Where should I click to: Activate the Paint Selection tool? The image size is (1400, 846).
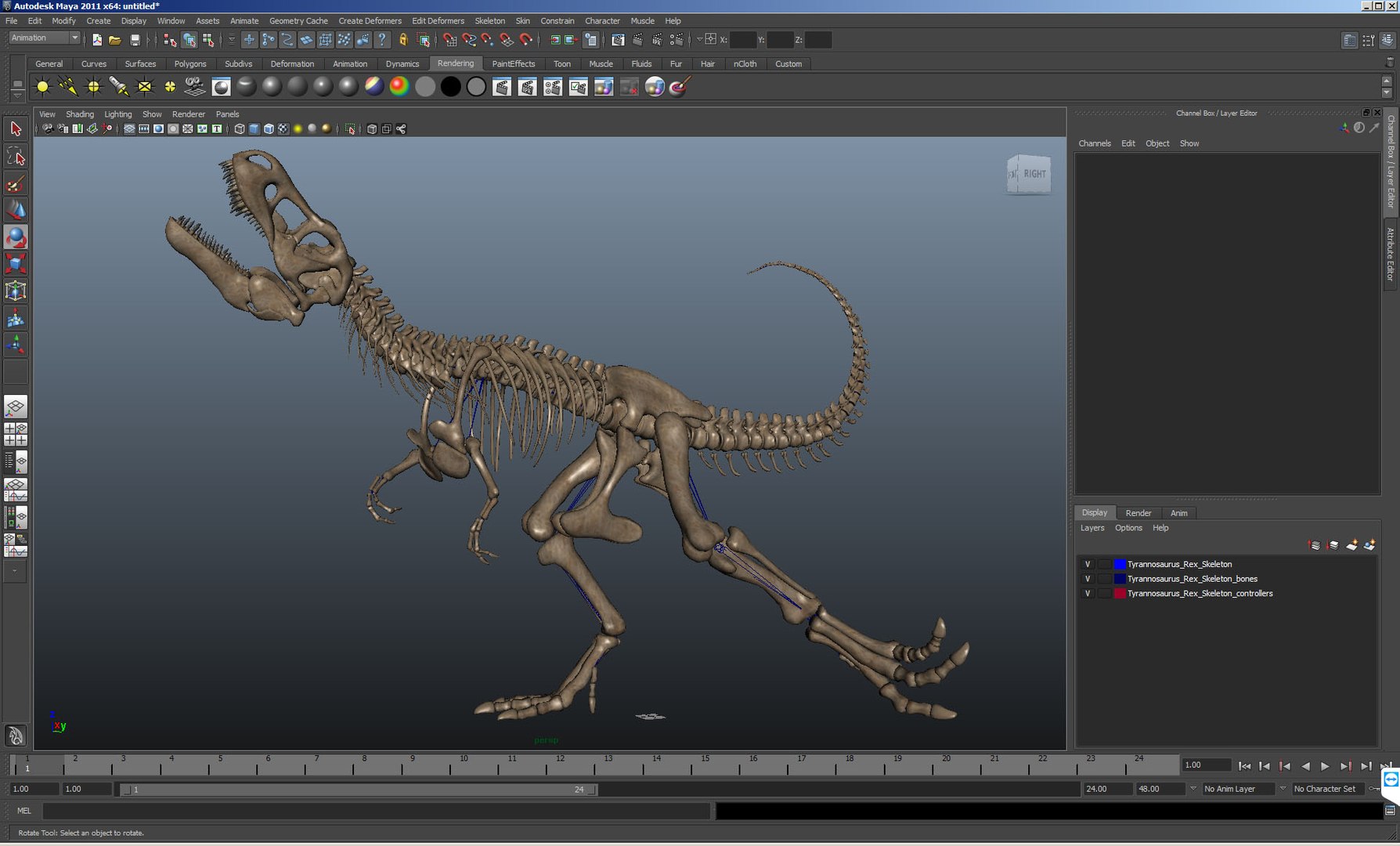[16, 184]
